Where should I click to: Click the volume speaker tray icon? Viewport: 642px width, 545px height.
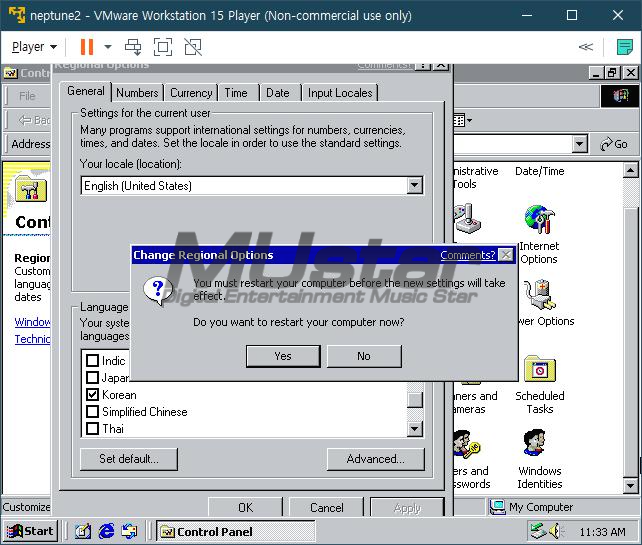coord(556,531)
